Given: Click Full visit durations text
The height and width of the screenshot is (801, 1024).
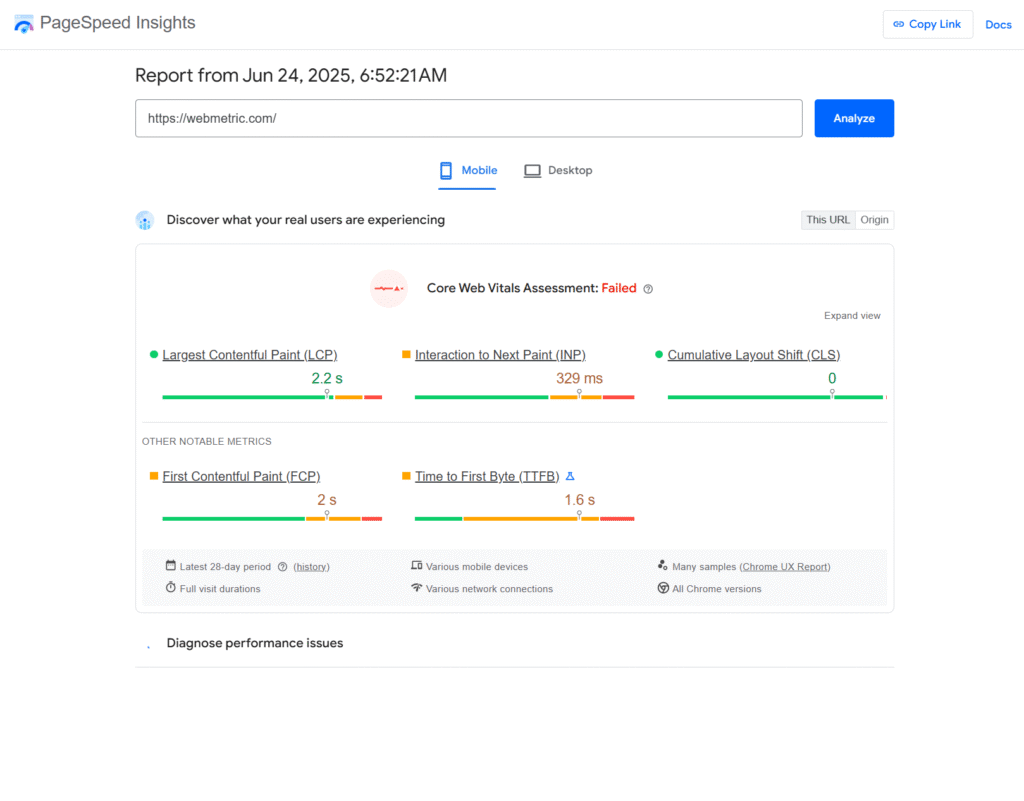Looking at the screenshot, I should coord(219,589).
